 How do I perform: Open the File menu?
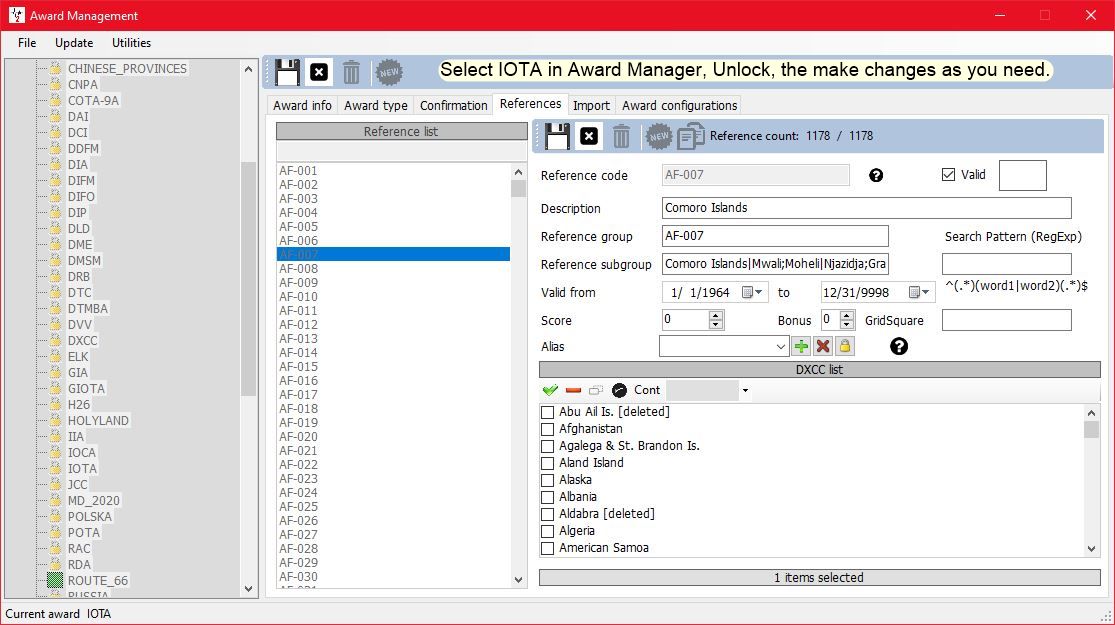click(27, 43)
